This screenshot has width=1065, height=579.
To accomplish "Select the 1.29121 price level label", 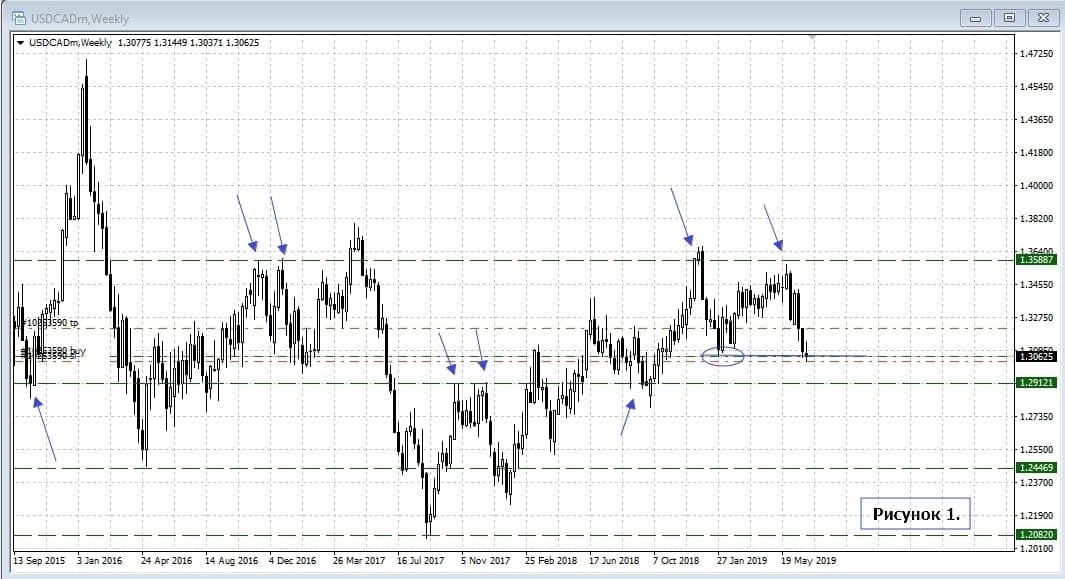I will (x=1036, y=383).
